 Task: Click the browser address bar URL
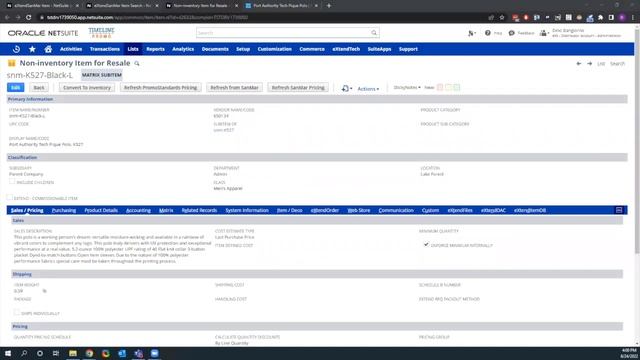point(147,18)
